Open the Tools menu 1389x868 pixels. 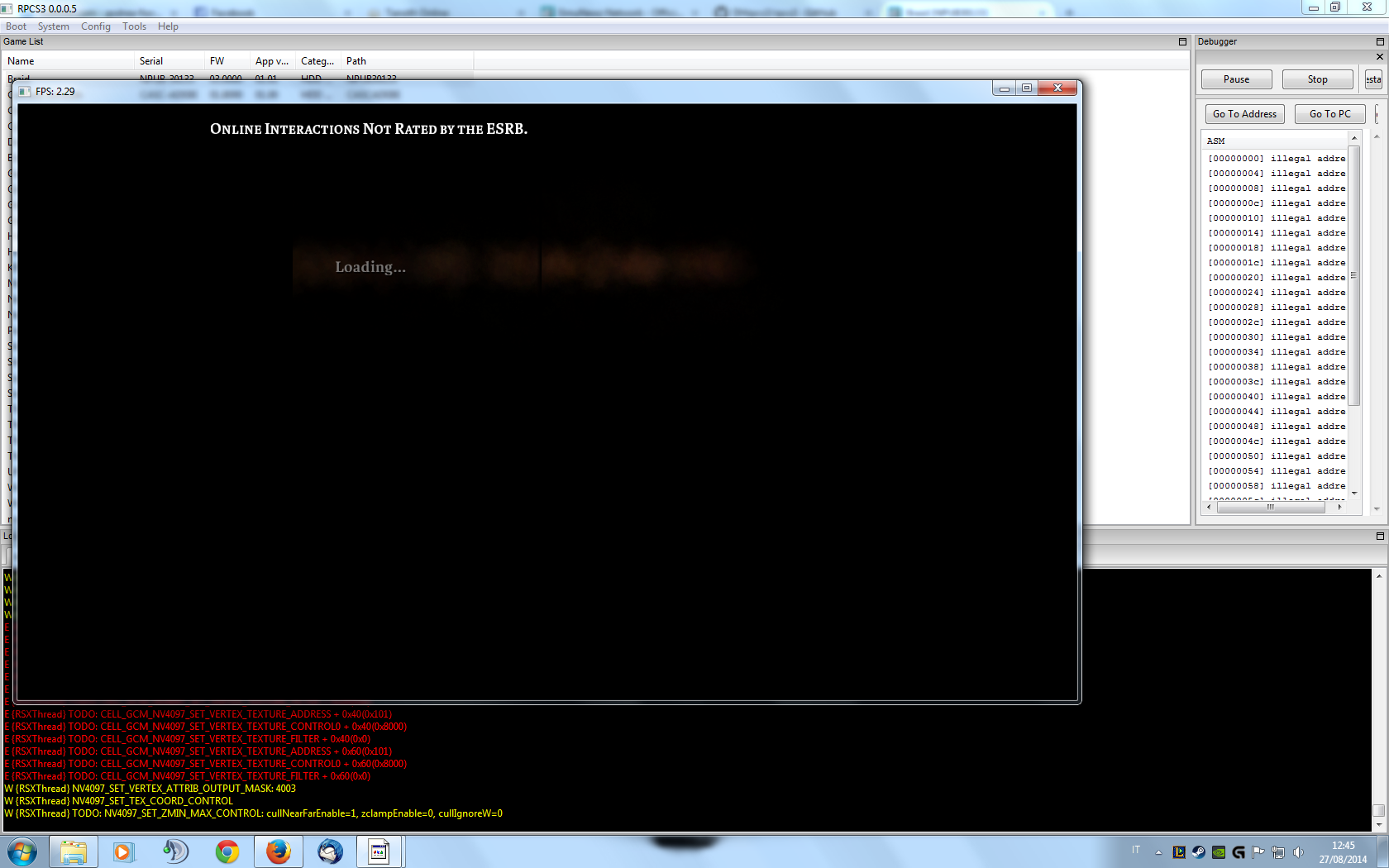click(134, 26)
